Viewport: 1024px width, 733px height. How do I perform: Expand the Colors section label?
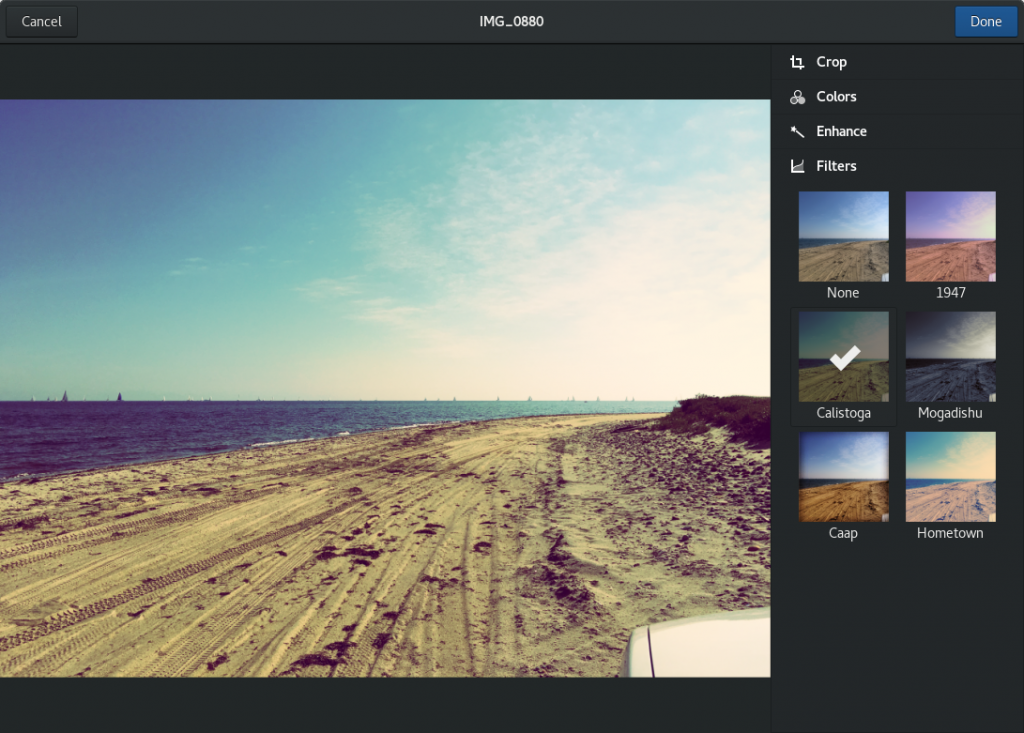[x=836, y=97]
